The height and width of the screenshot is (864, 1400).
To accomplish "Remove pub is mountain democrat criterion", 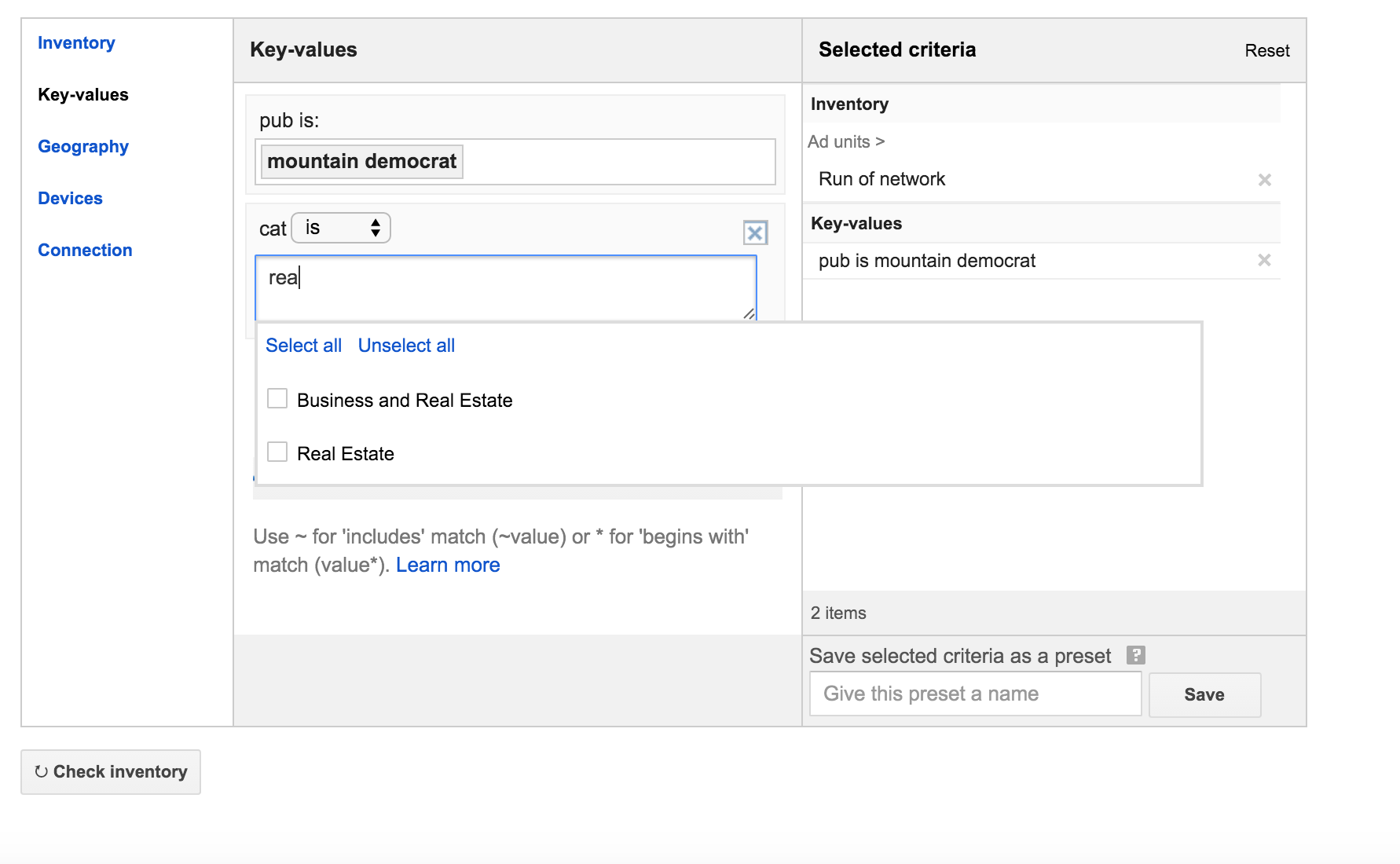I will pos(1264,260).
